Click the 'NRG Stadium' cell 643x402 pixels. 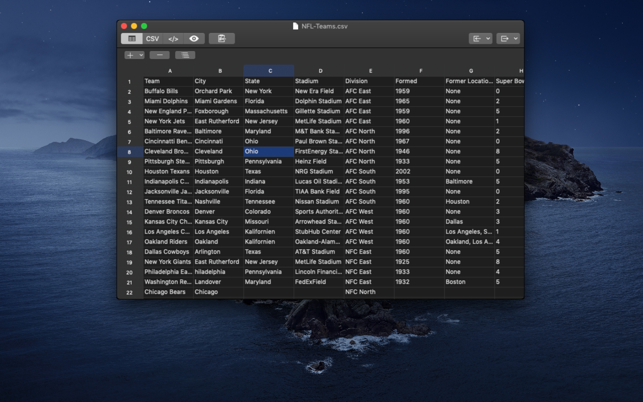pos(319,171)
